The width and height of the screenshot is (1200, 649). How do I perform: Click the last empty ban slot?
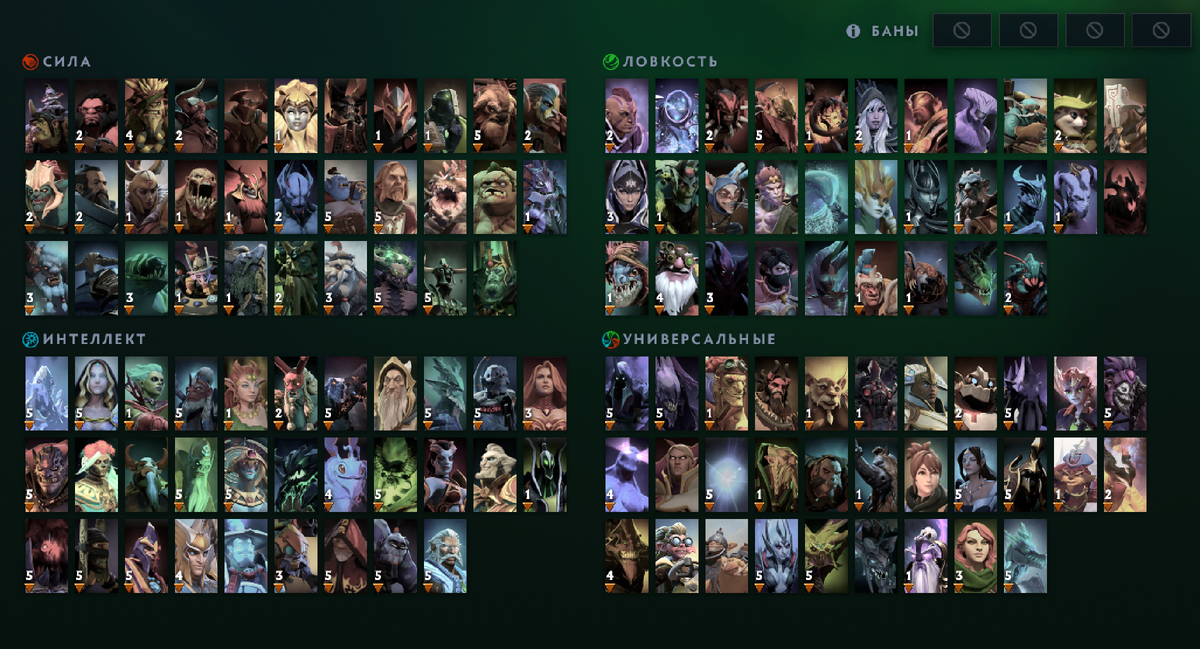pos(1161,31)
